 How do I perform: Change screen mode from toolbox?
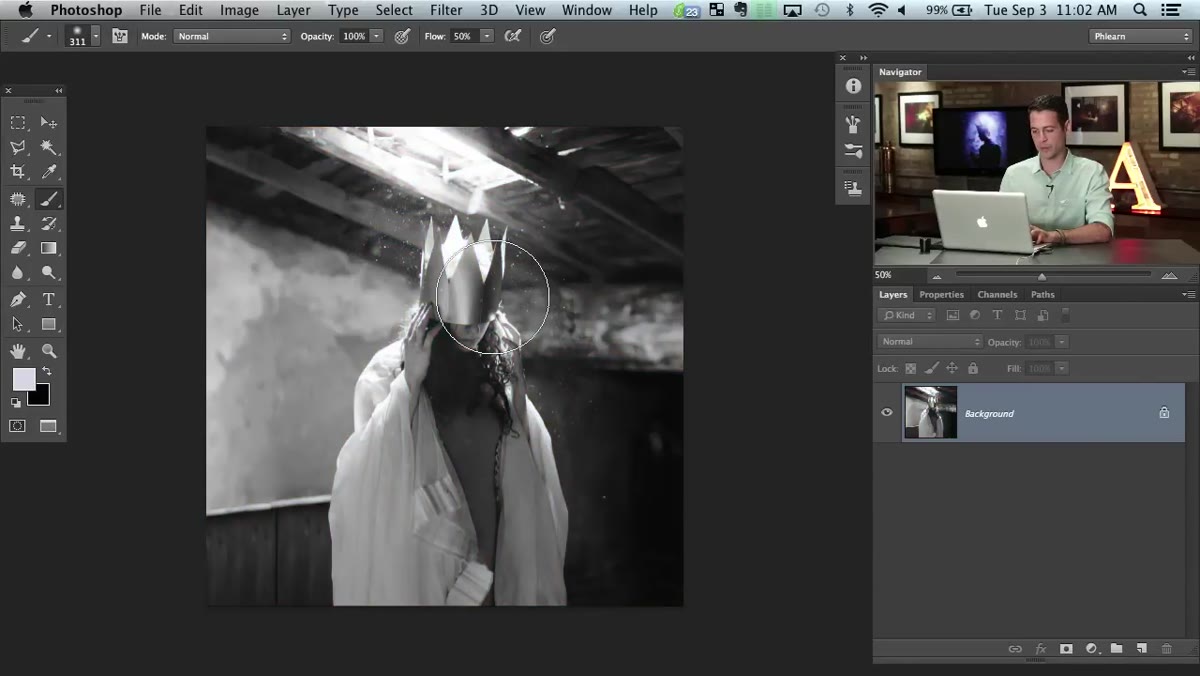tap(48, 426)
